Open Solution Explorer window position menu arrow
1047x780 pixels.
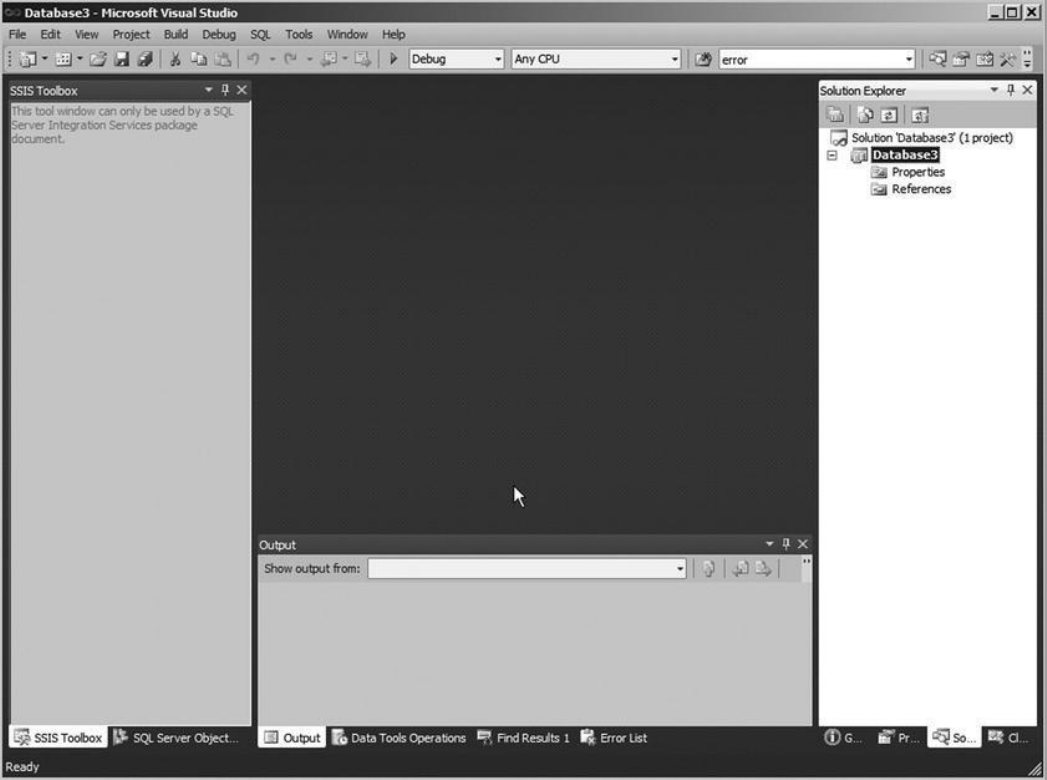994,89
